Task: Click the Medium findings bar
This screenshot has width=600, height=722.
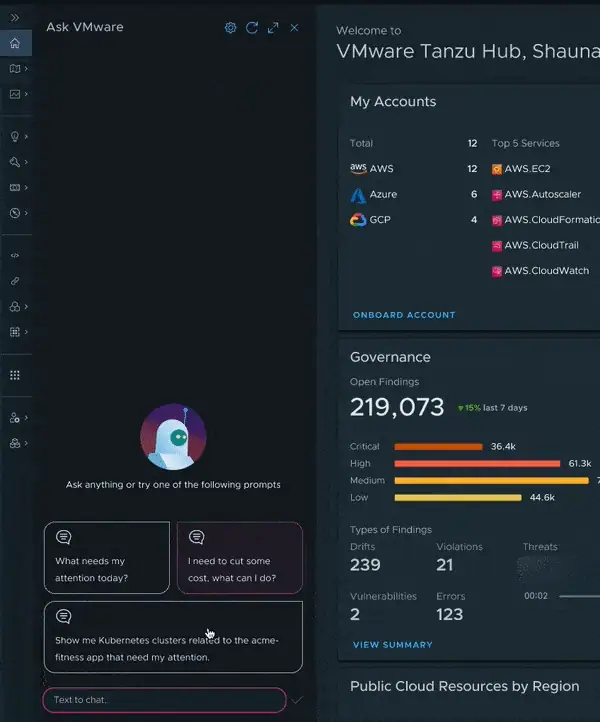Action: click(491, 481)
